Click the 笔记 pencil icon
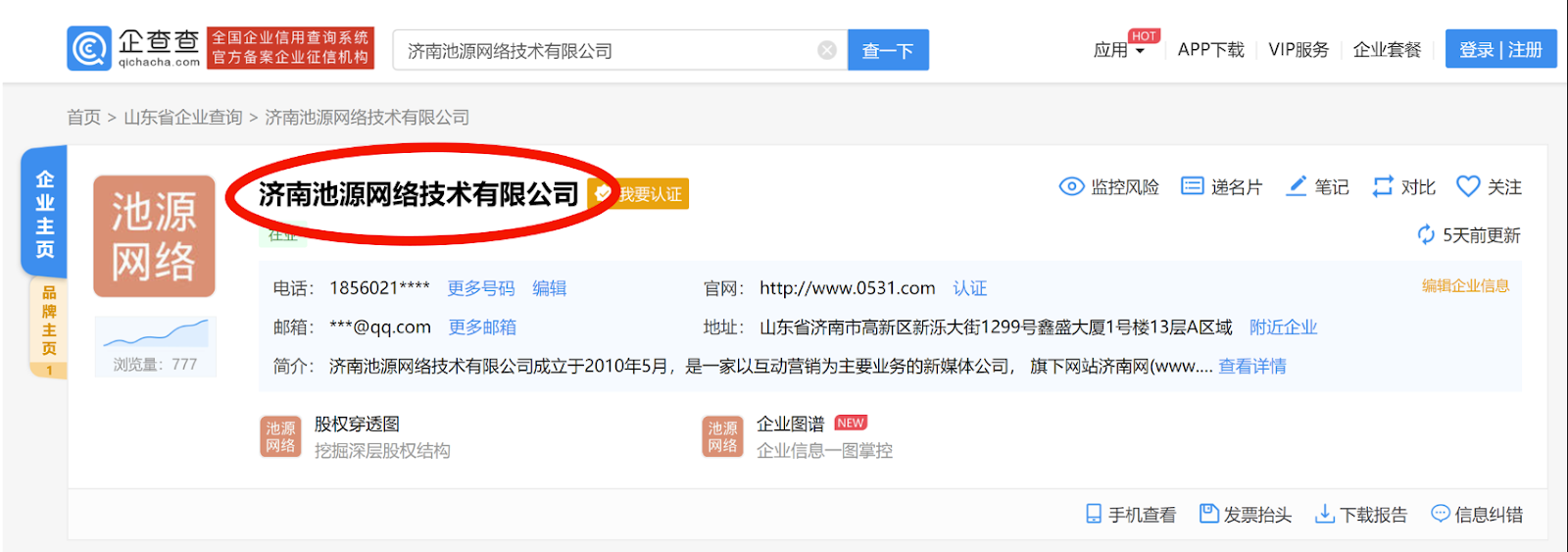Viewport: 1568px width, 552px height. (1297, 186)
